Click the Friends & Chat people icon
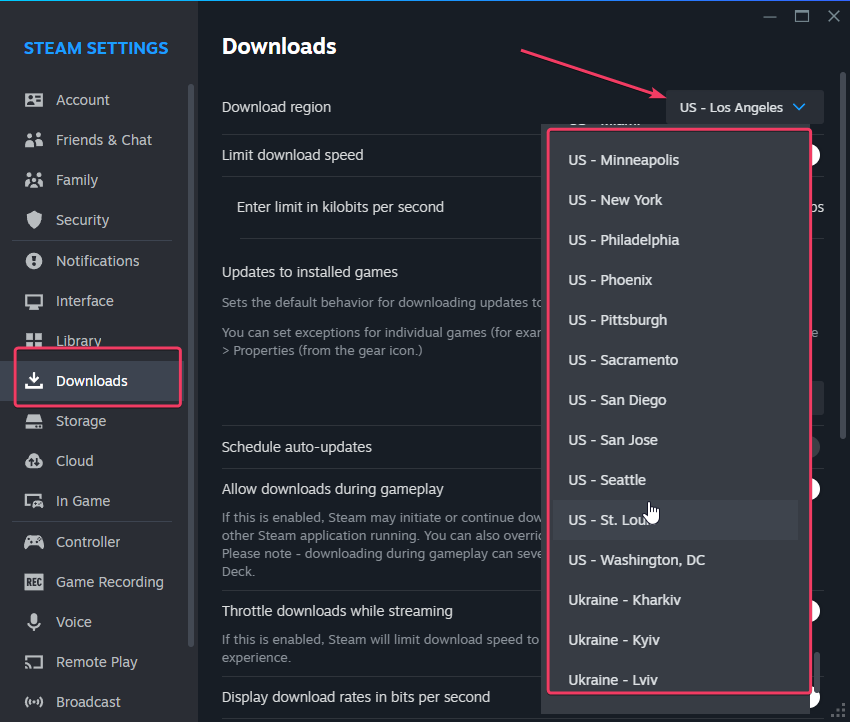This screenshot has height=722, width=850. tap(34, 140)
